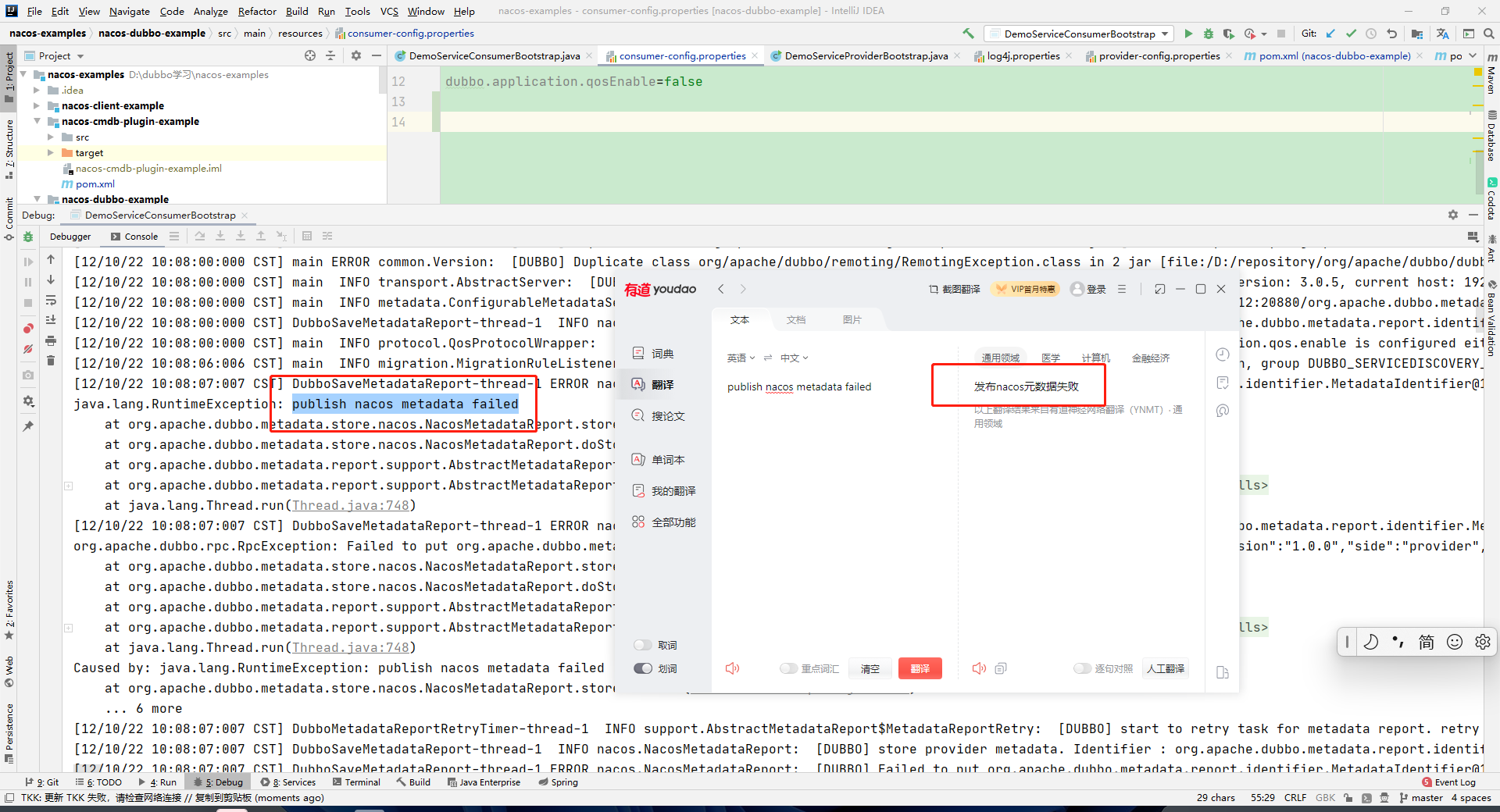Click the Locate file target icon in the Project panel
The image size is (1500, 812).
pos(310,55)
